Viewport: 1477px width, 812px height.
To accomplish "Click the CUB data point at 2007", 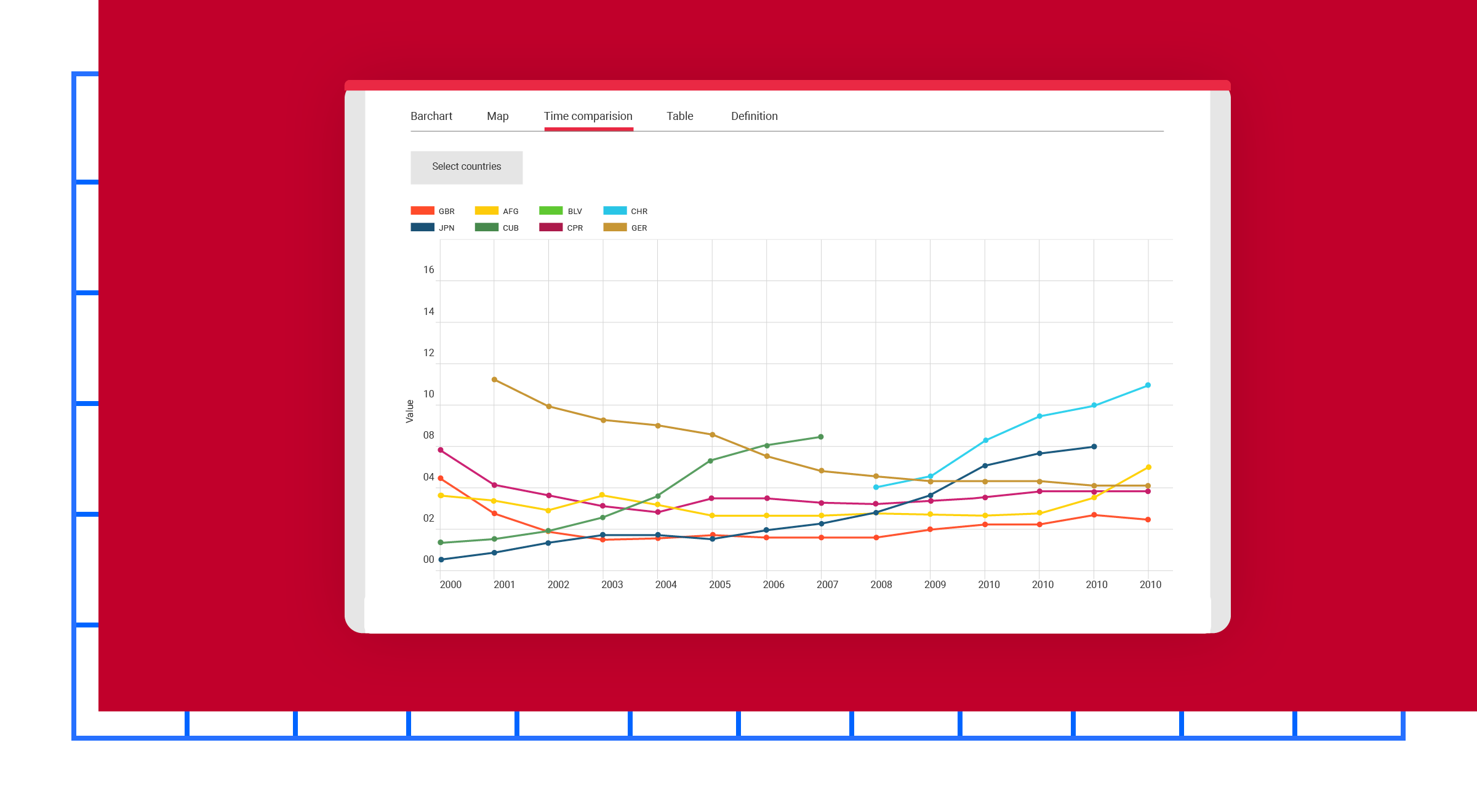I will coord(821,437).
